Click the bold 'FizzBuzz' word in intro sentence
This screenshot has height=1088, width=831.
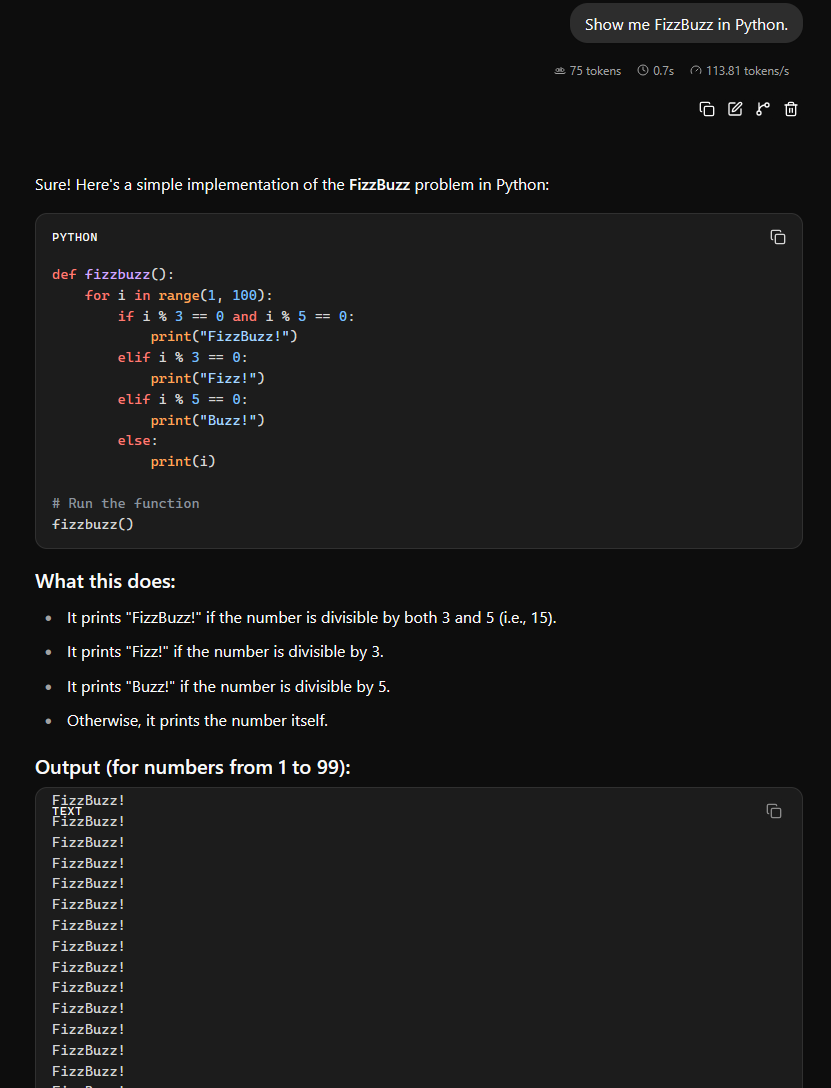click(379, 185)
